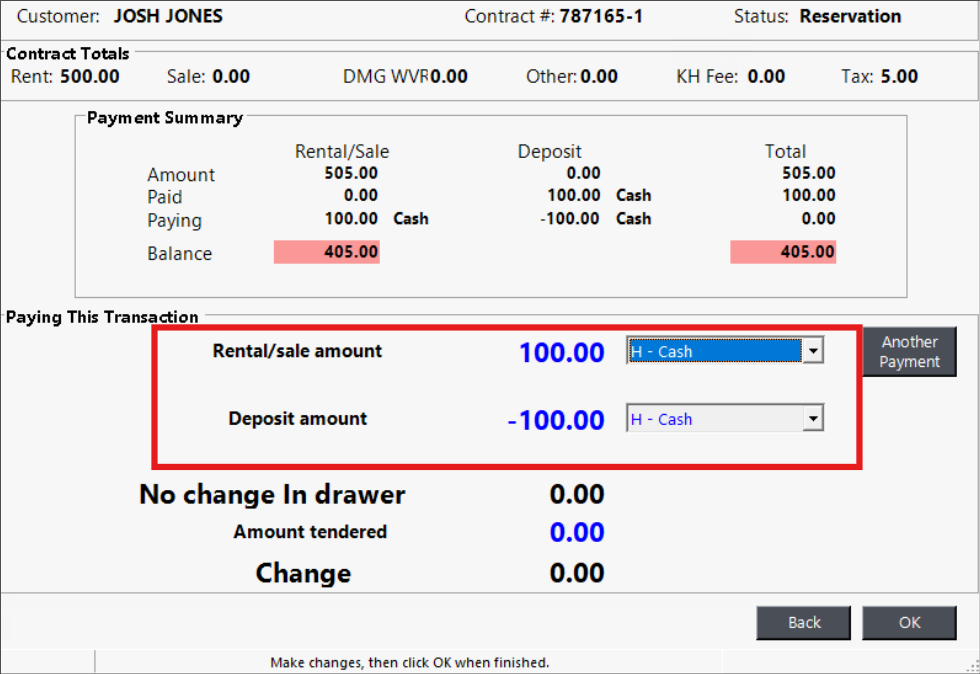Click the pink Rental/Sale balance 405.00 cell
The height and width of the screenshot is (674, 980).
tap(327, 252)
